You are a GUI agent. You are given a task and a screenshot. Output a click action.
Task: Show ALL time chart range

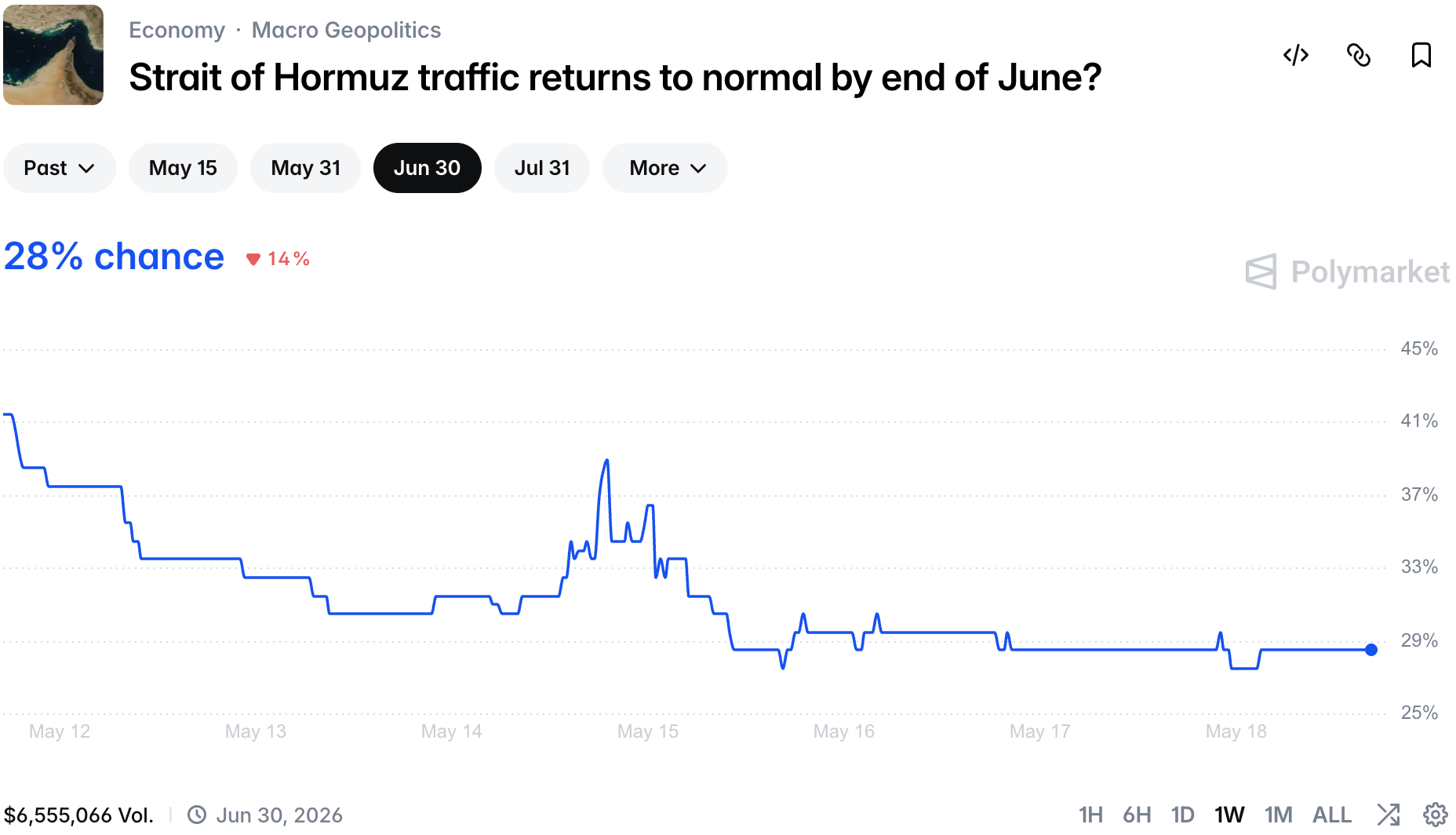pos(1332,815)
